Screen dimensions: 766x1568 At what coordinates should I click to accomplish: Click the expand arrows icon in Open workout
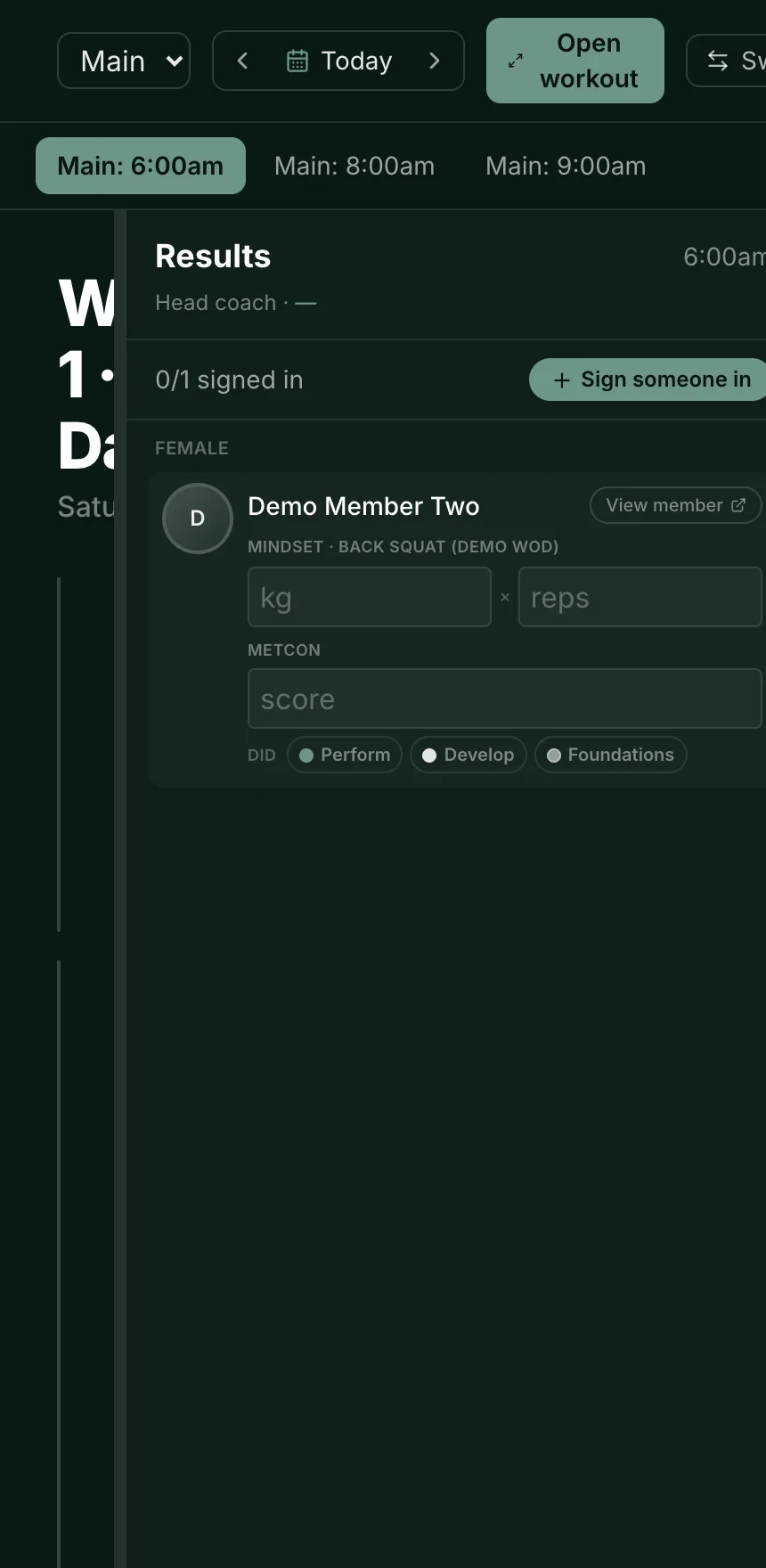tap(516, 61)
